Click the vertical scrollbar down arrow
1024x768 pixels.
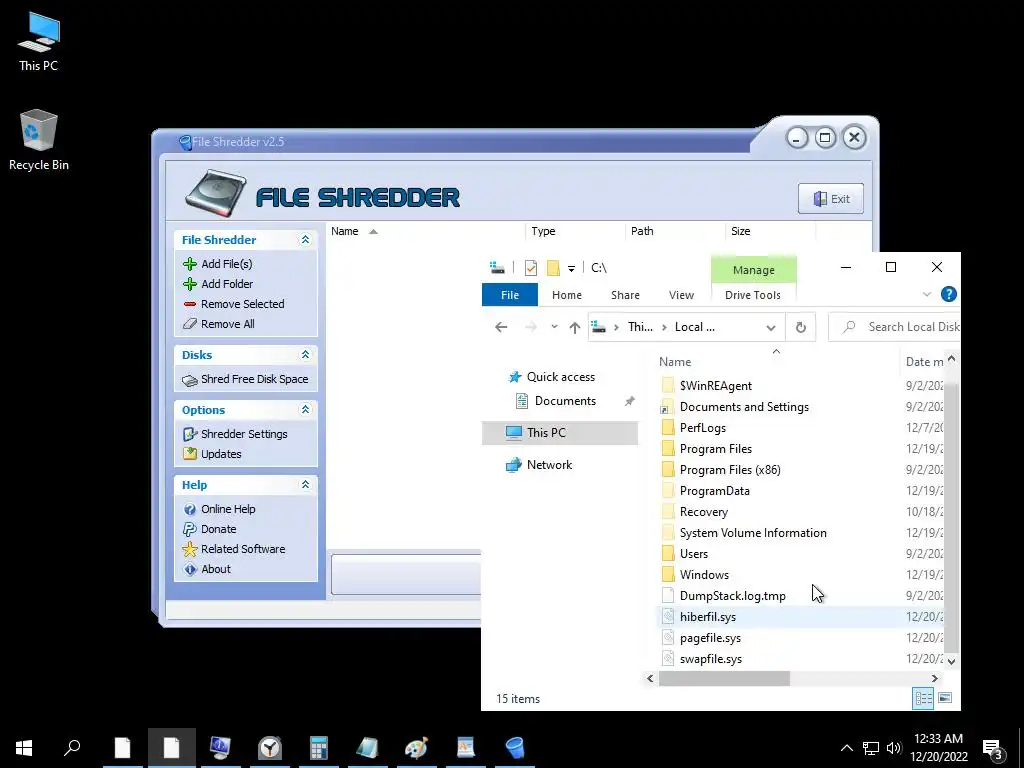tap(952, 661)
